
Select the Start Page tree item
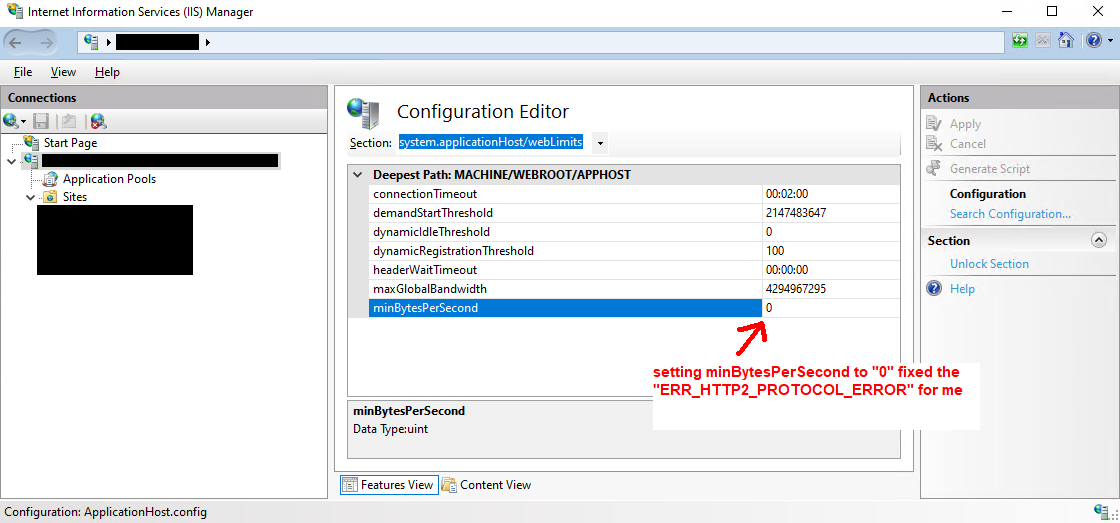[x=70, y=143]
